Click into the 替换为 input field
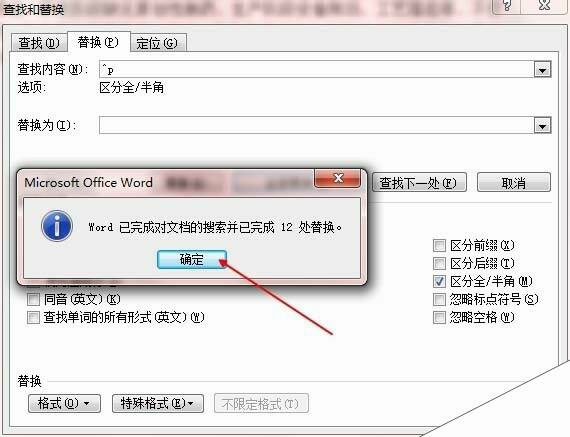The width and height of the screenshot is (570, 437). [316, 125]
